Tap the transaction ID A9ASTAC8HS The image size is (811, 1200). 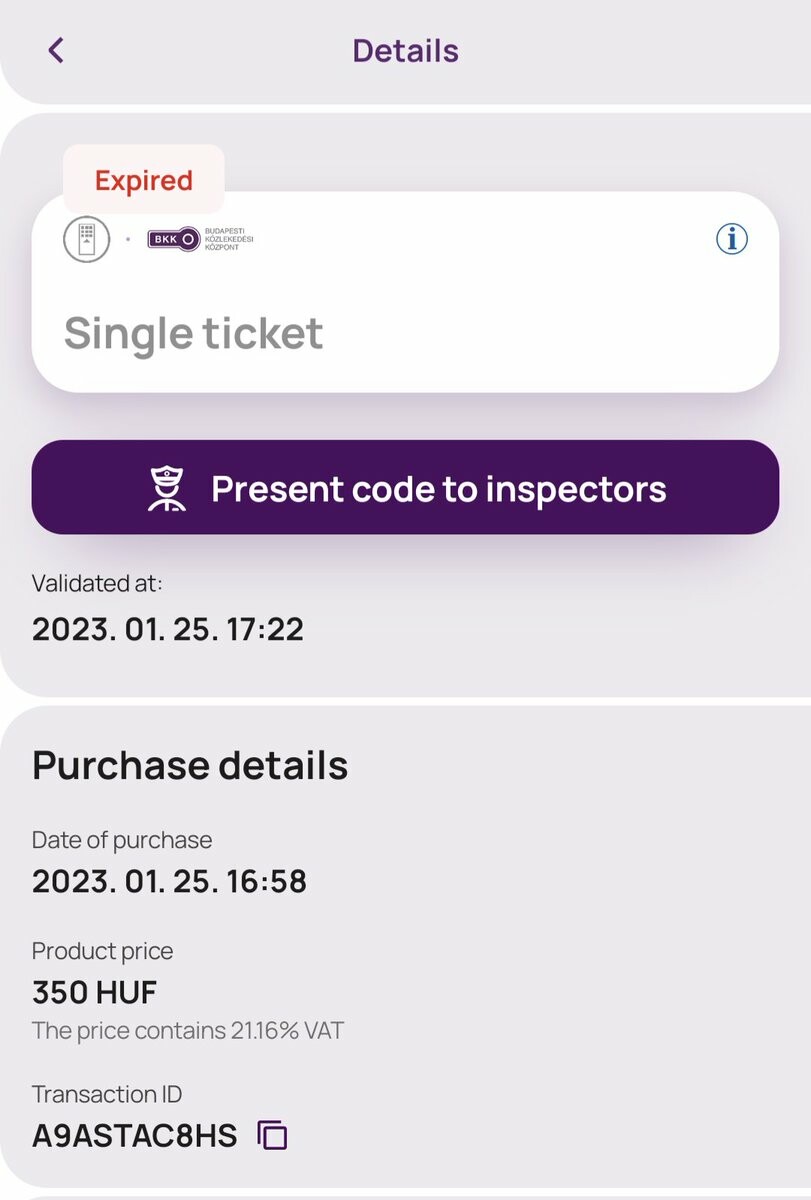pos(134,1136)
